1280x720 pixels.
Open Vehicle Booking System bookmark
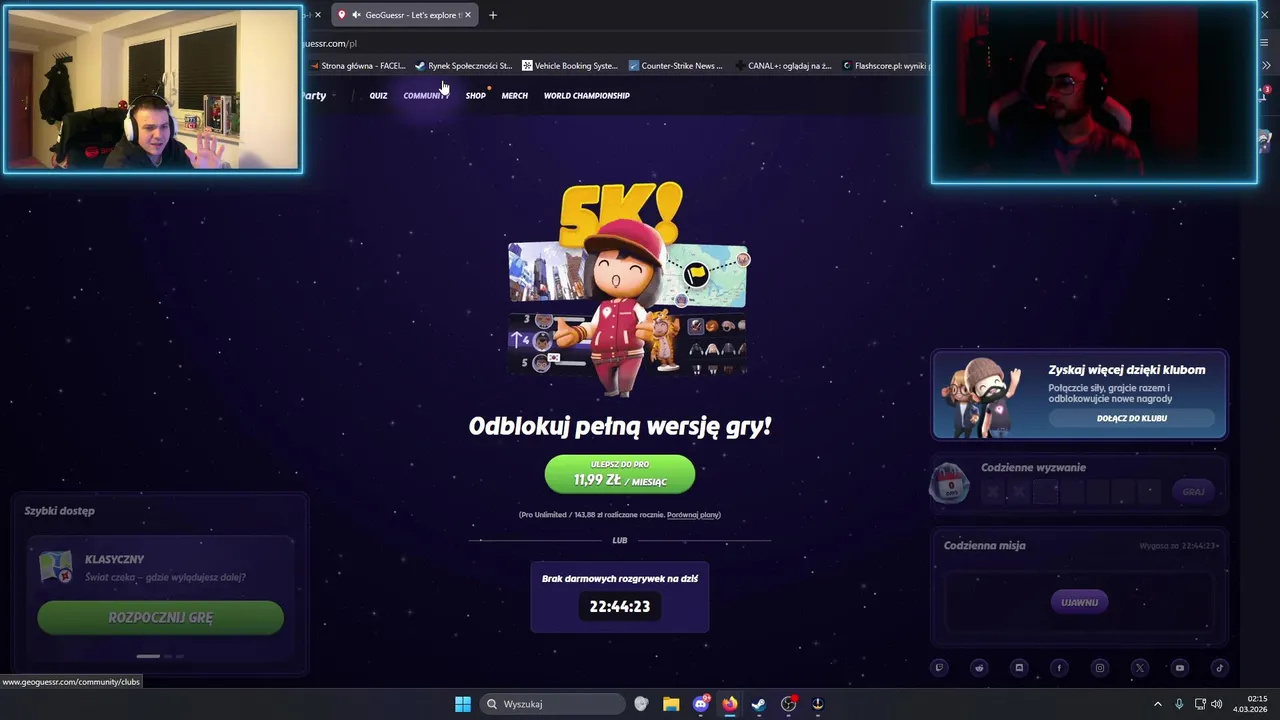tap(570, 66)
